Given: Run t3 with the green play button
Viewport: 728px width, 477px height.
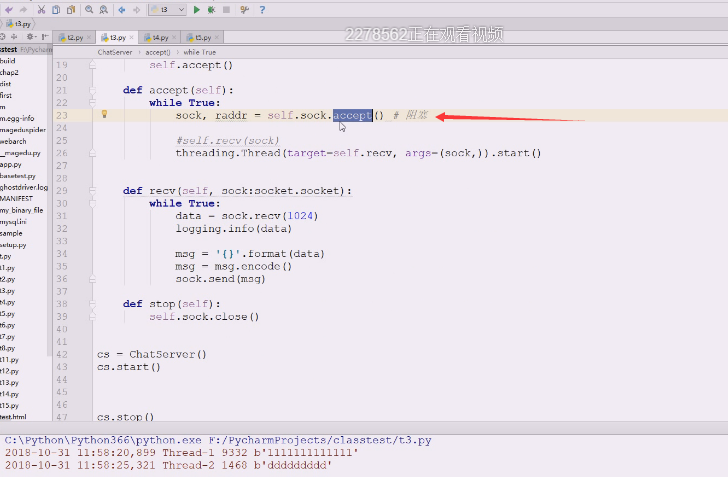Looking at the screenshot, I should 196,9.
